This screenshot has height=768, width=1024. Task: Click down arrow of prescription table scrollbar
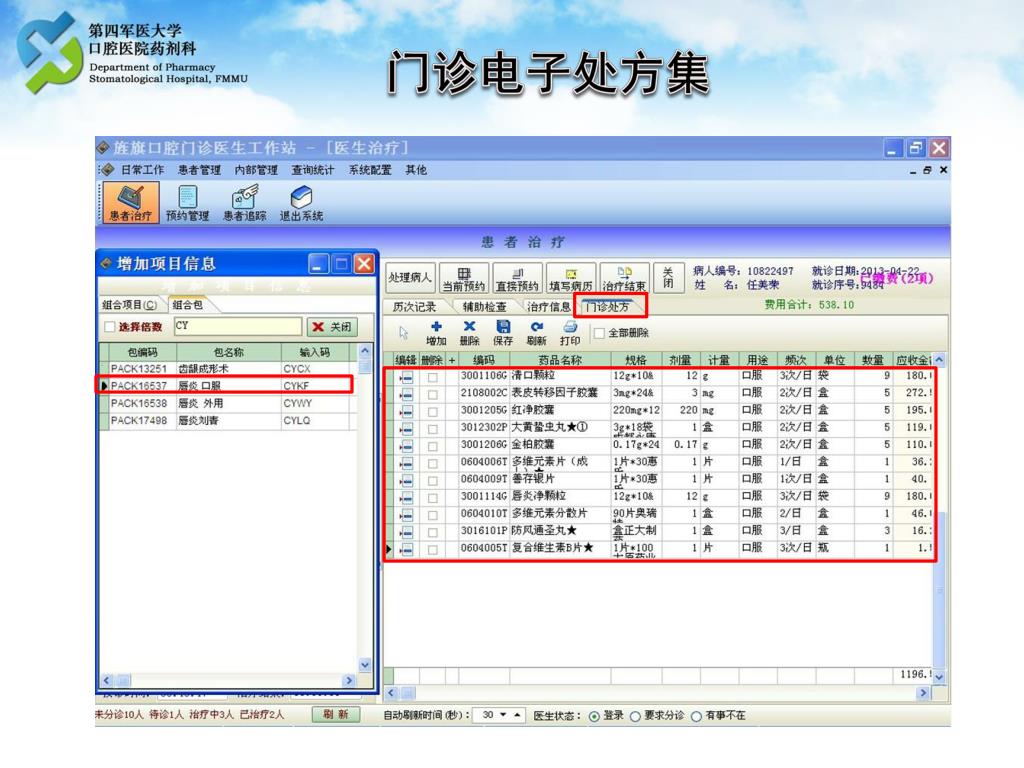click(939, 677)
